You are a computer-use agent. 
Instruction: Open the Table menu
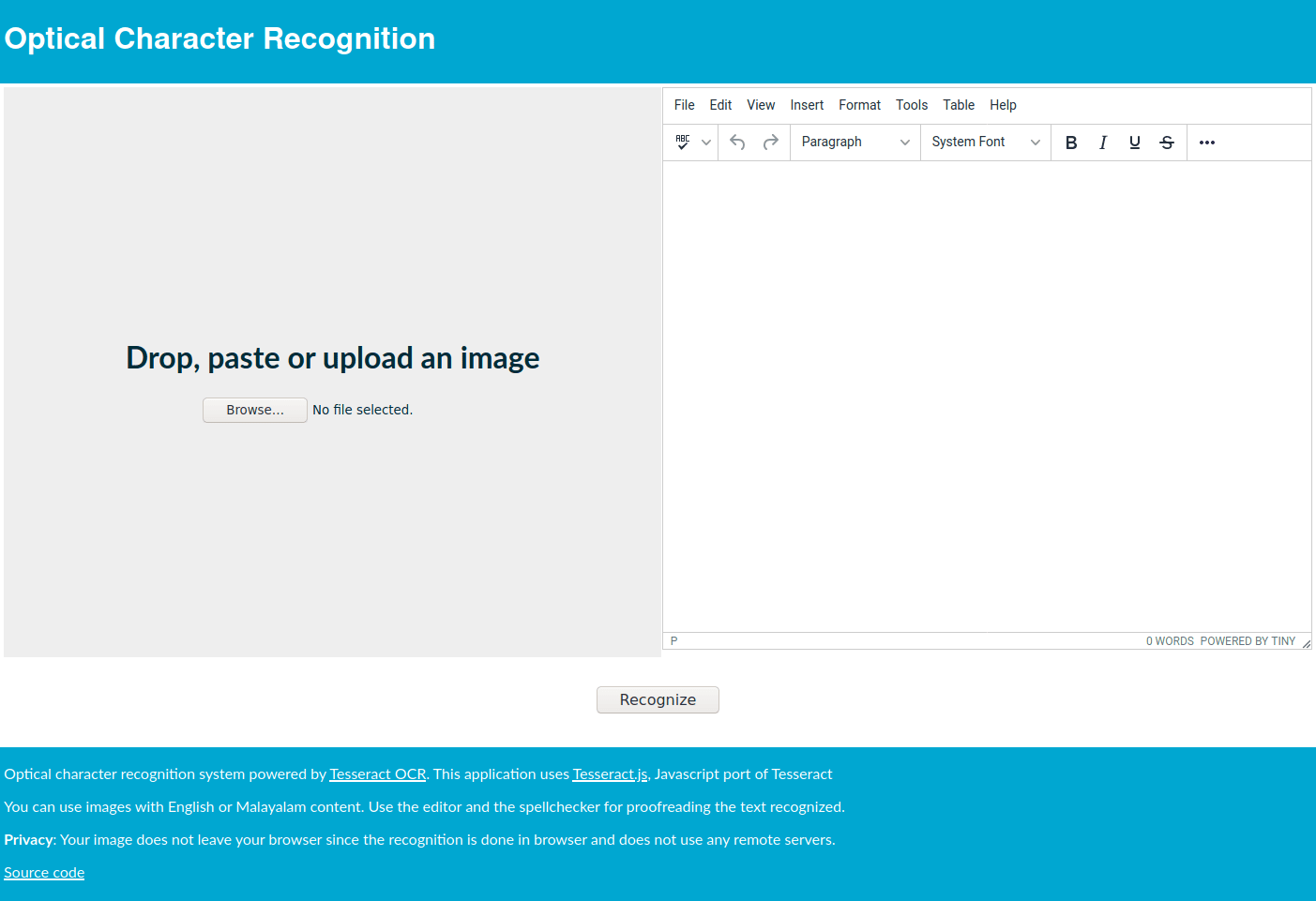click(959, 105)
